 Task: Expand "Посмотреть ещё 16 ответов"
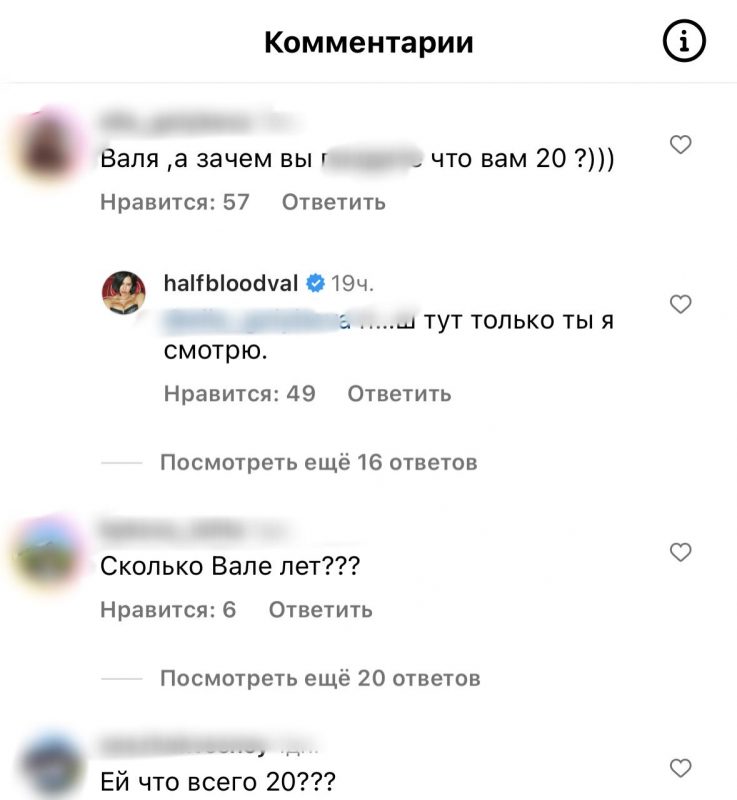(x=319, y=462)
